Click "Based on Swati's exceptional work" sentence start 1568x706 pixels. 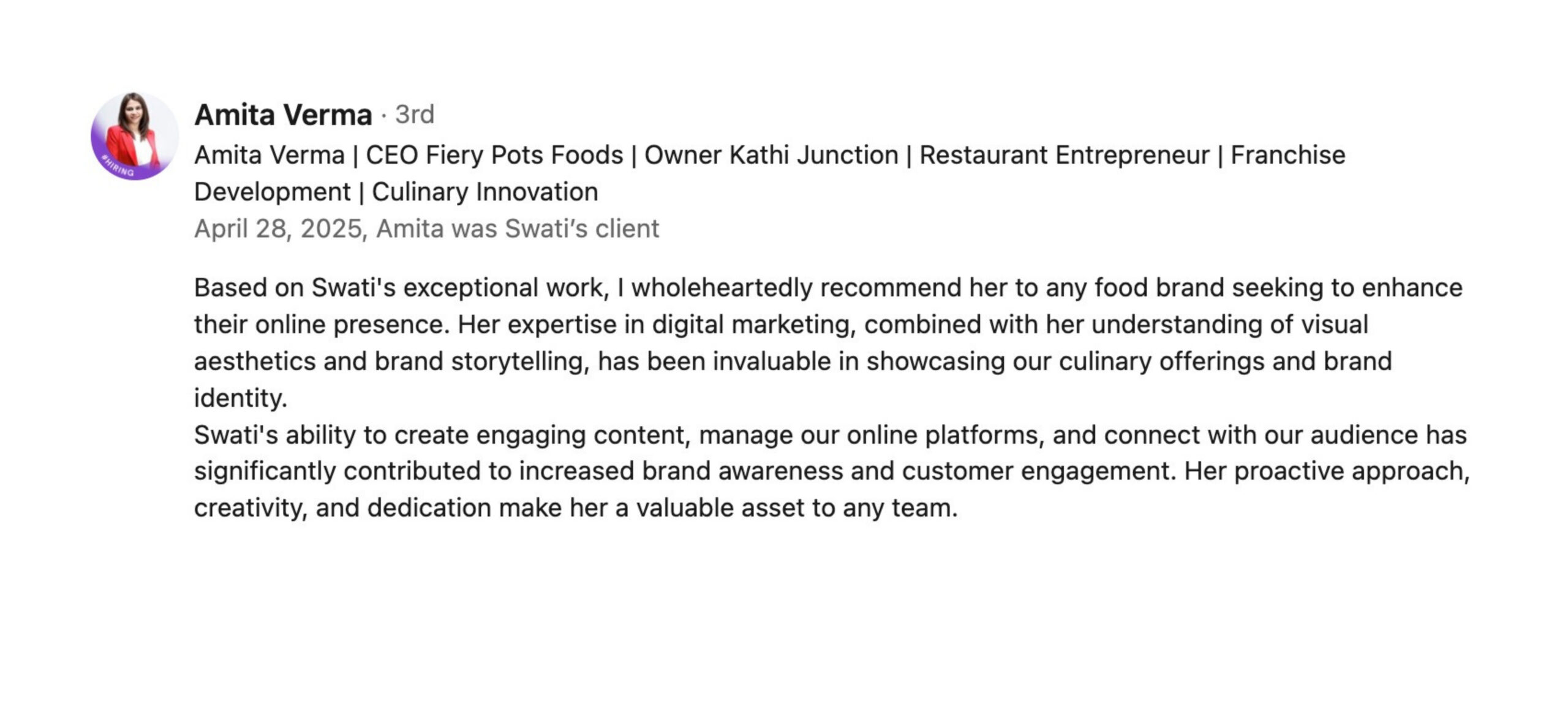401,287
